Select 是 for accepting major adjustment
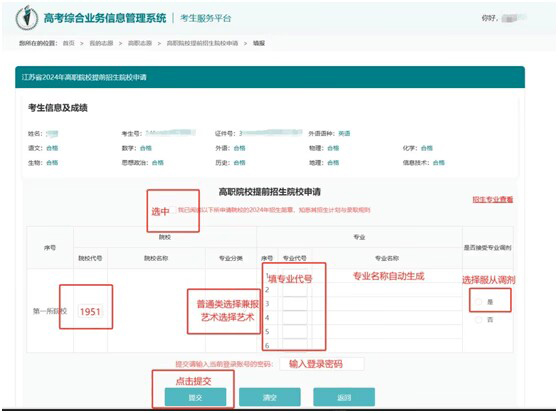 479,302
